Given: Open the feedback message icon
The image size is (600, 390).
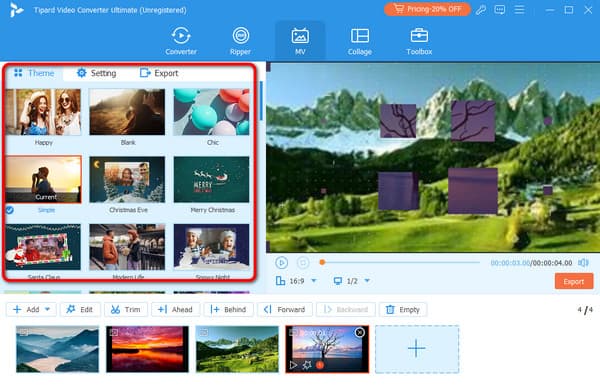Looking at the screenshot, I should coord(499,10).
